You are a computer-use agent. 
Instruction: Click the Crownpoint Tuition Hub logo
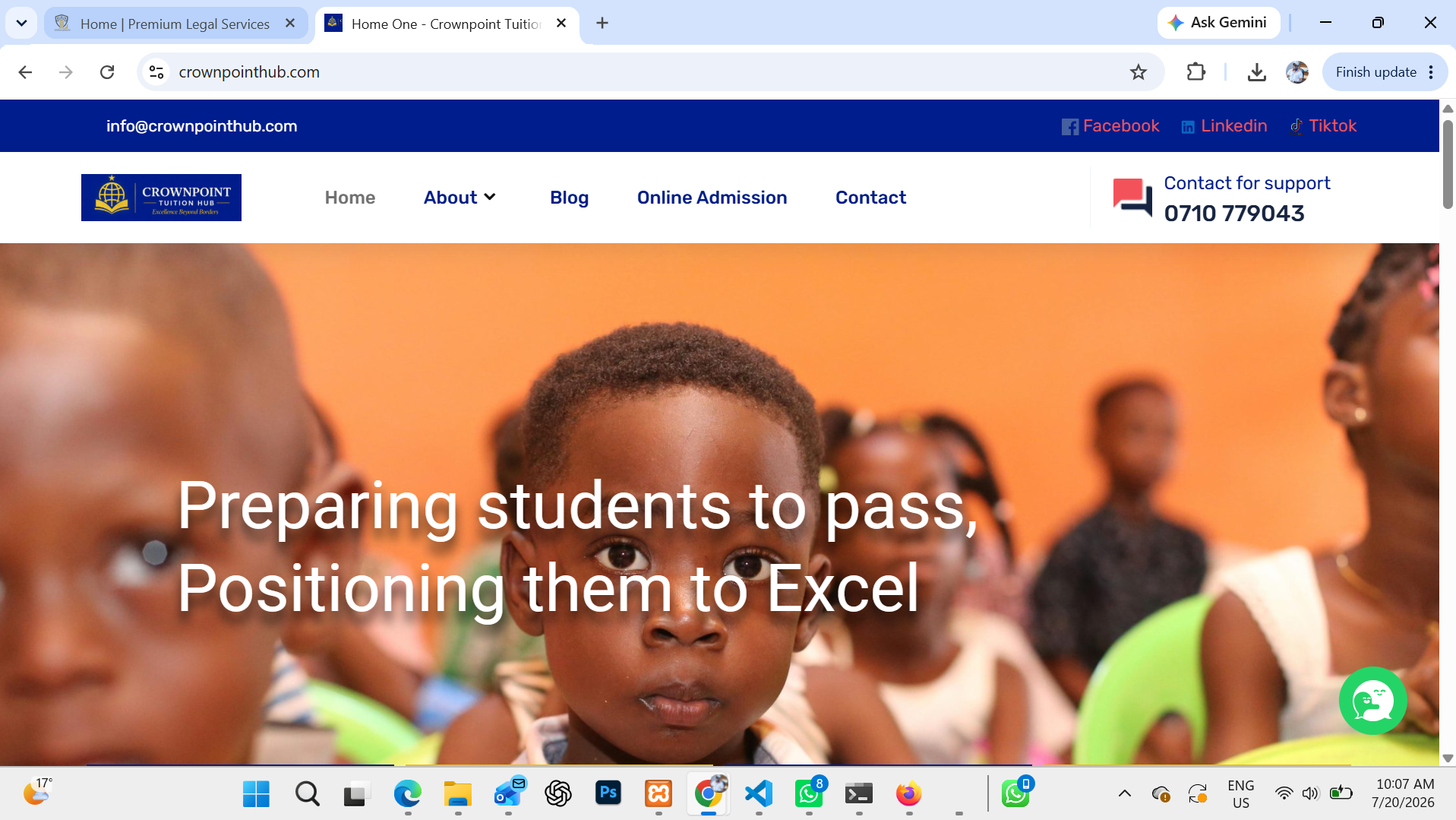pos(161,198)
